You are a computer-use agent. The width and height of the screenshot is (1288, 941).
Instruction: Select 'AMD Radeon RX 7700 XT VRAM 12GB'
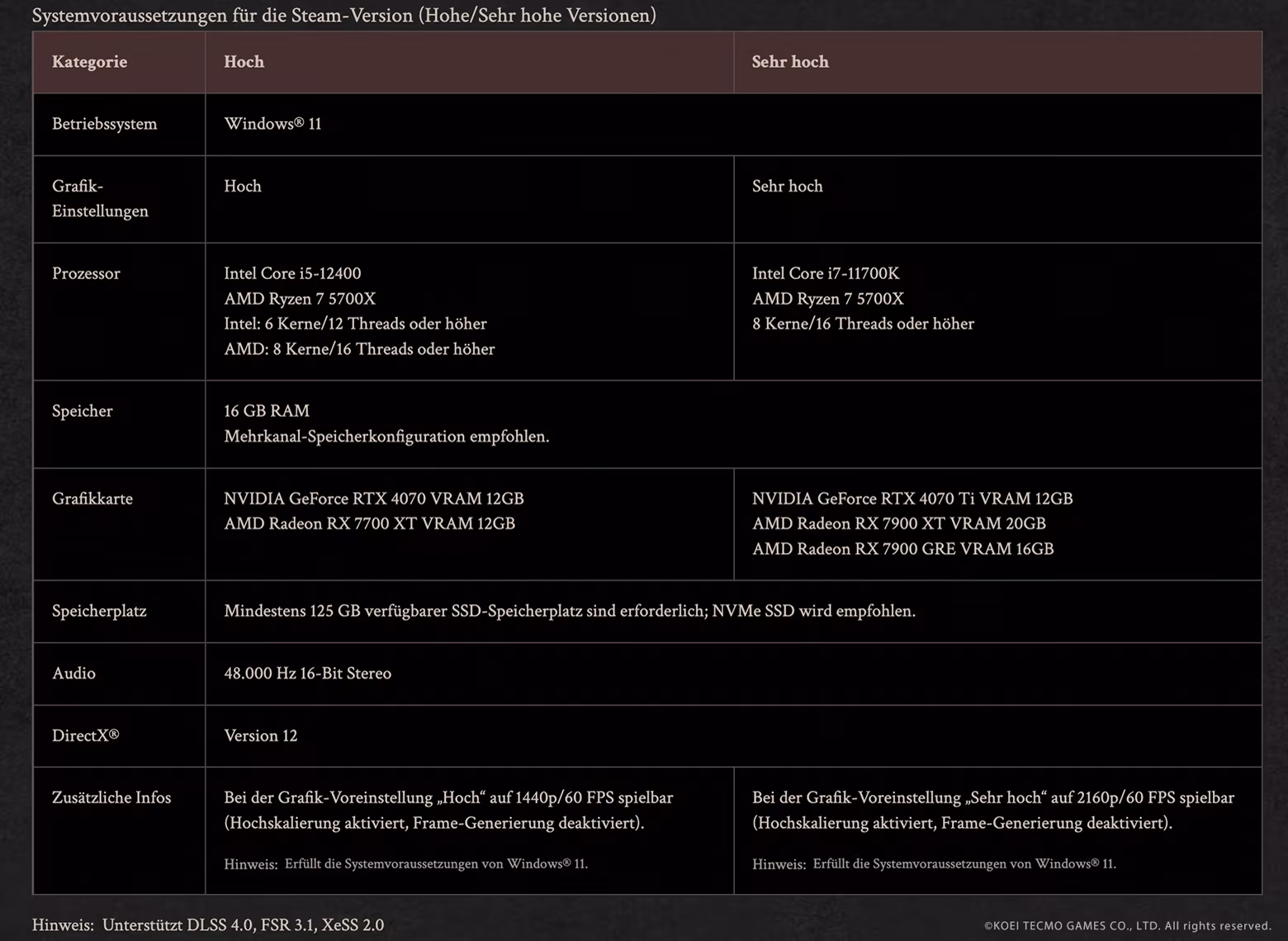pos(369,523)
